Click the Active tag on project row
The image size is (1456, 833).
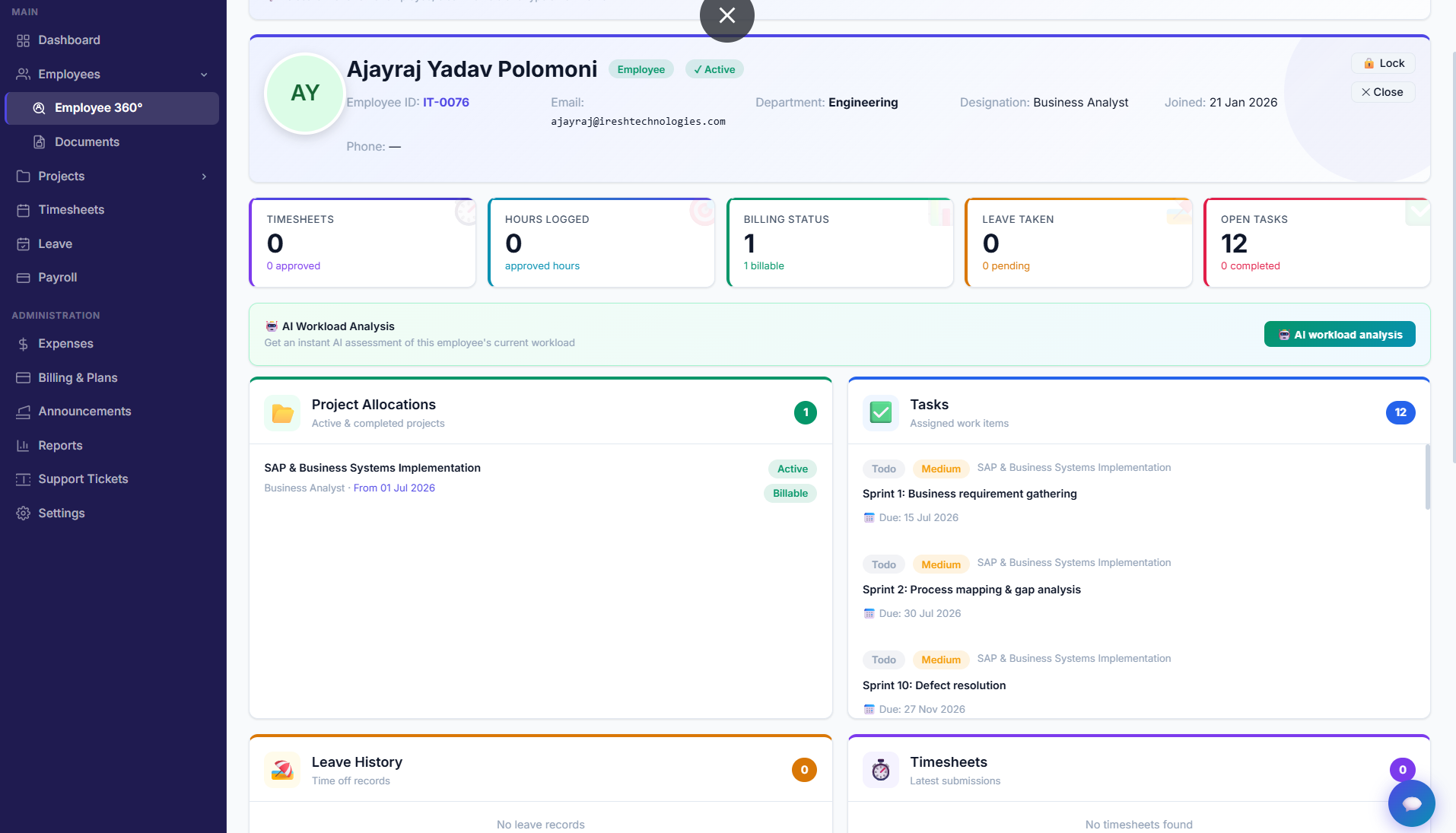(792, 469)
